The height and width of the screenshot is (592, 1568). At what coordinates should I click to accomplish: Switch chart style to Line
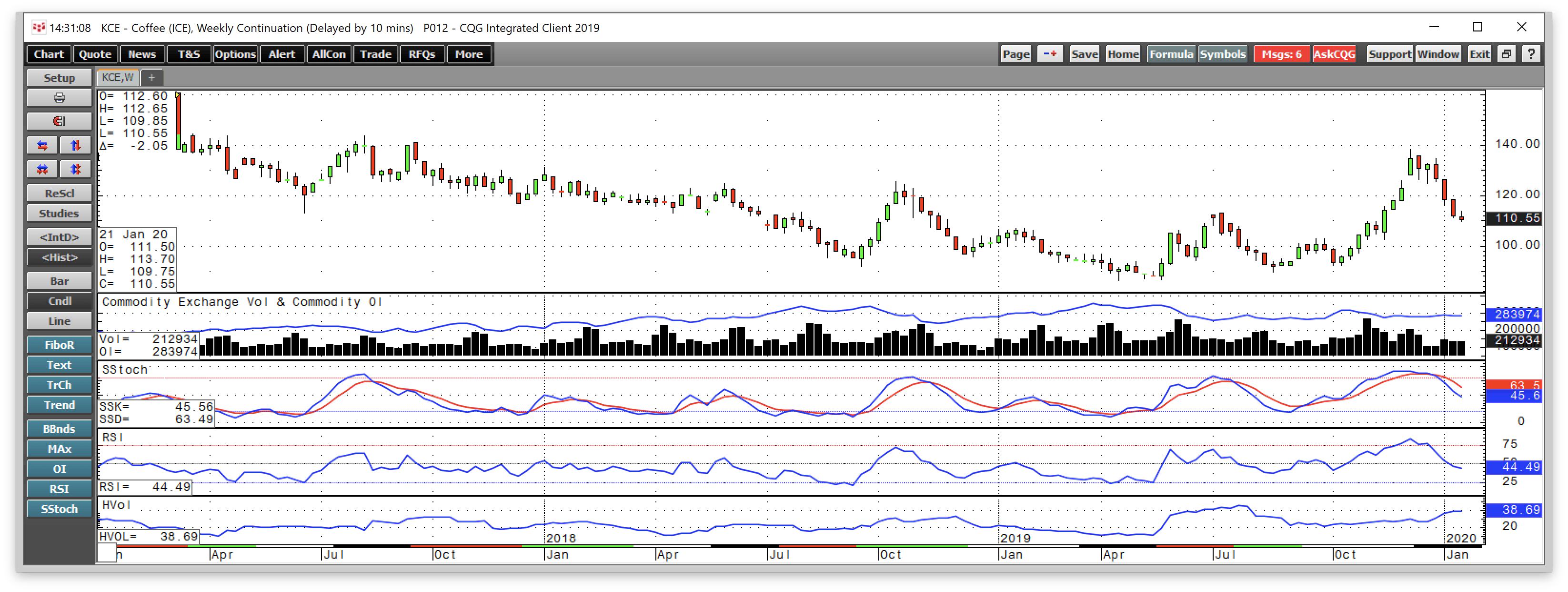(59, 321)
